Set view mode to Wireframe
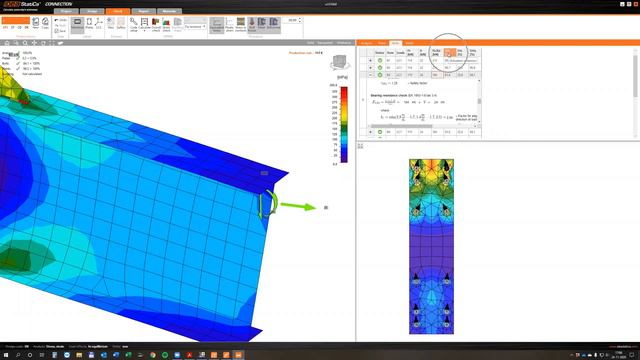Image resolution: width=640 pixels, height=360 pixels. coord(344,43)
